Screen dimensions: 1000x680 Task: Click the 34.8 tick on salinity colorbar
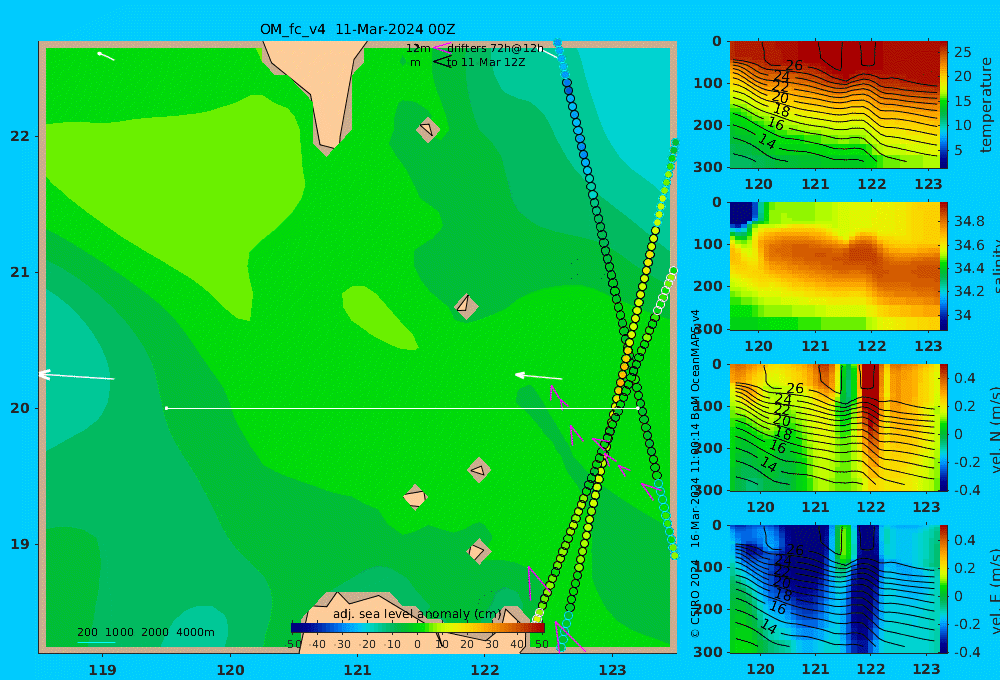coord(969,221)
